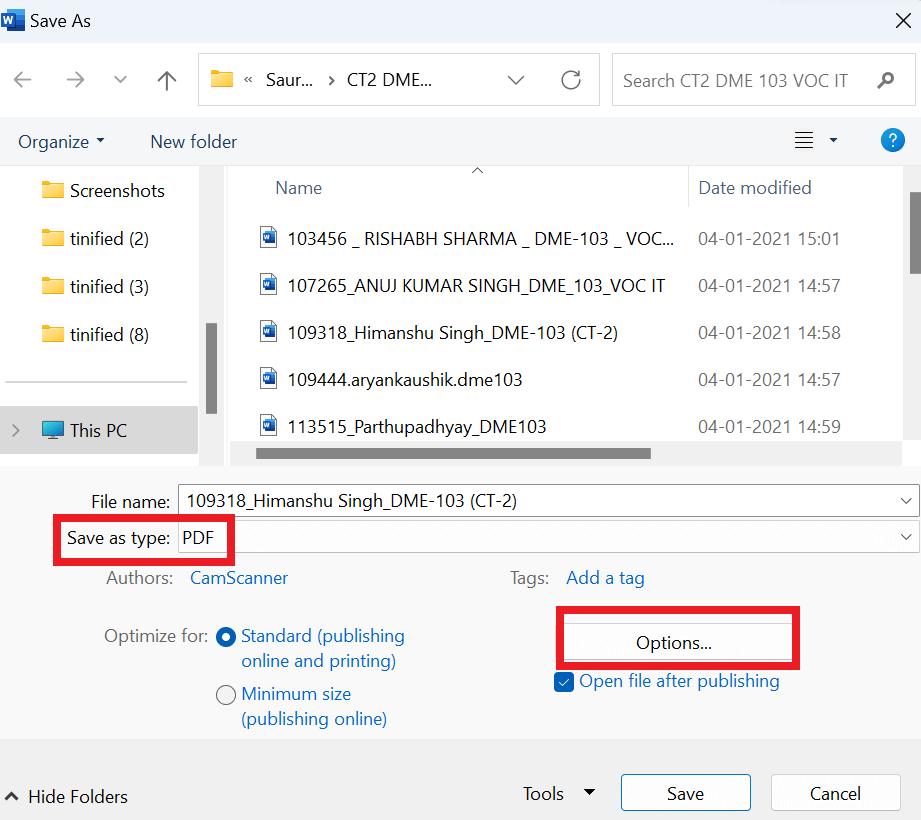Select file 109318_Himanshu Singh_DME-103 (CT-2)
Screen dimensions: 921x820
[x=452, y=332]
